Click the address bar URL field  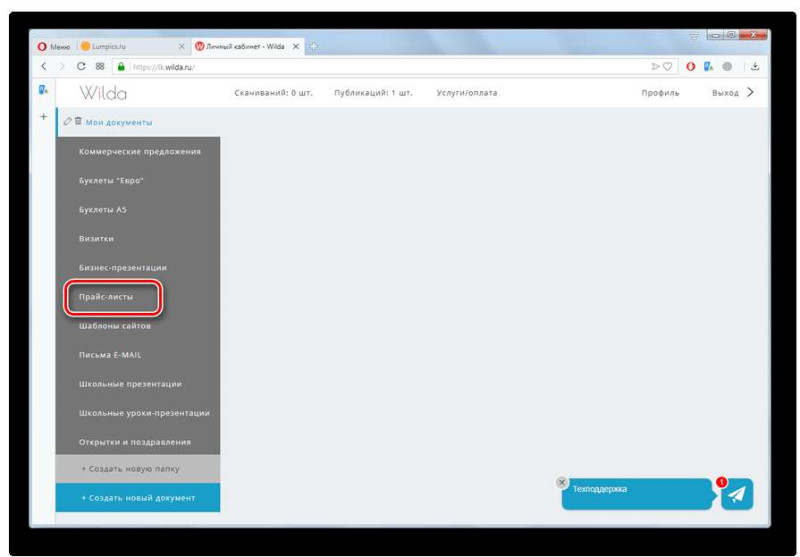(x=388, y=67)
